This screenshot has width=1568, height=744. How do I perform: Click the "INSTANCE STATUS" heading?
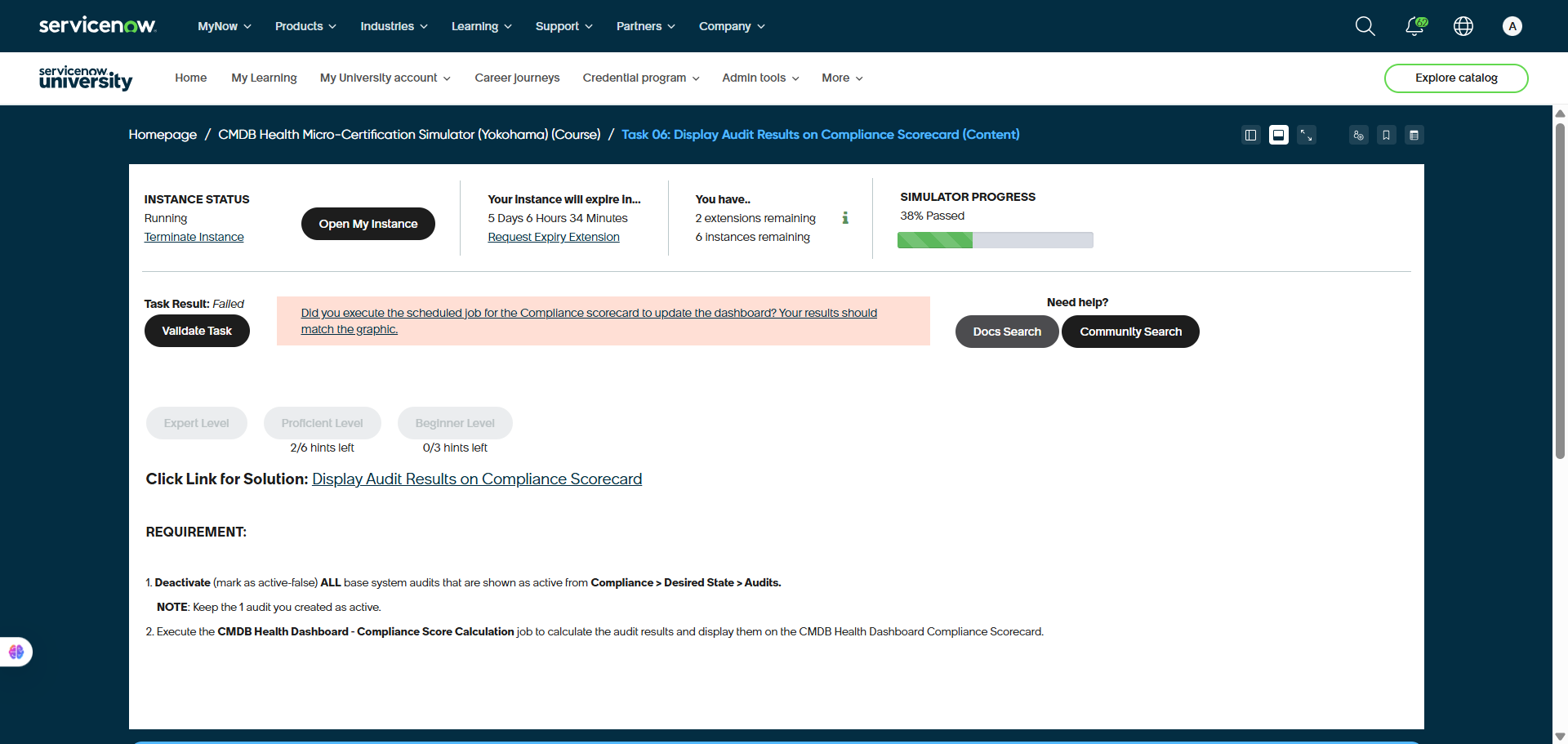pos(197,199)
